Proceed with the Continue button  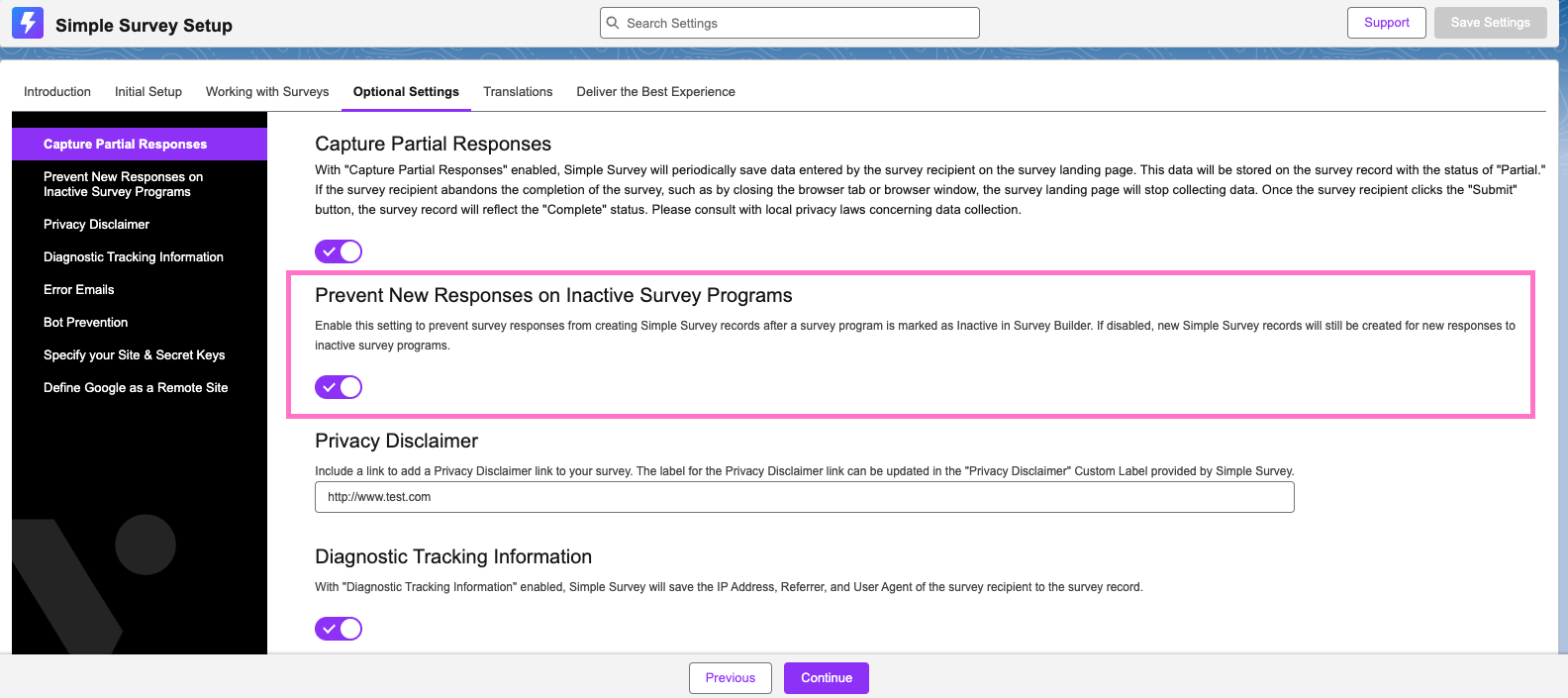tap(827, 678)
